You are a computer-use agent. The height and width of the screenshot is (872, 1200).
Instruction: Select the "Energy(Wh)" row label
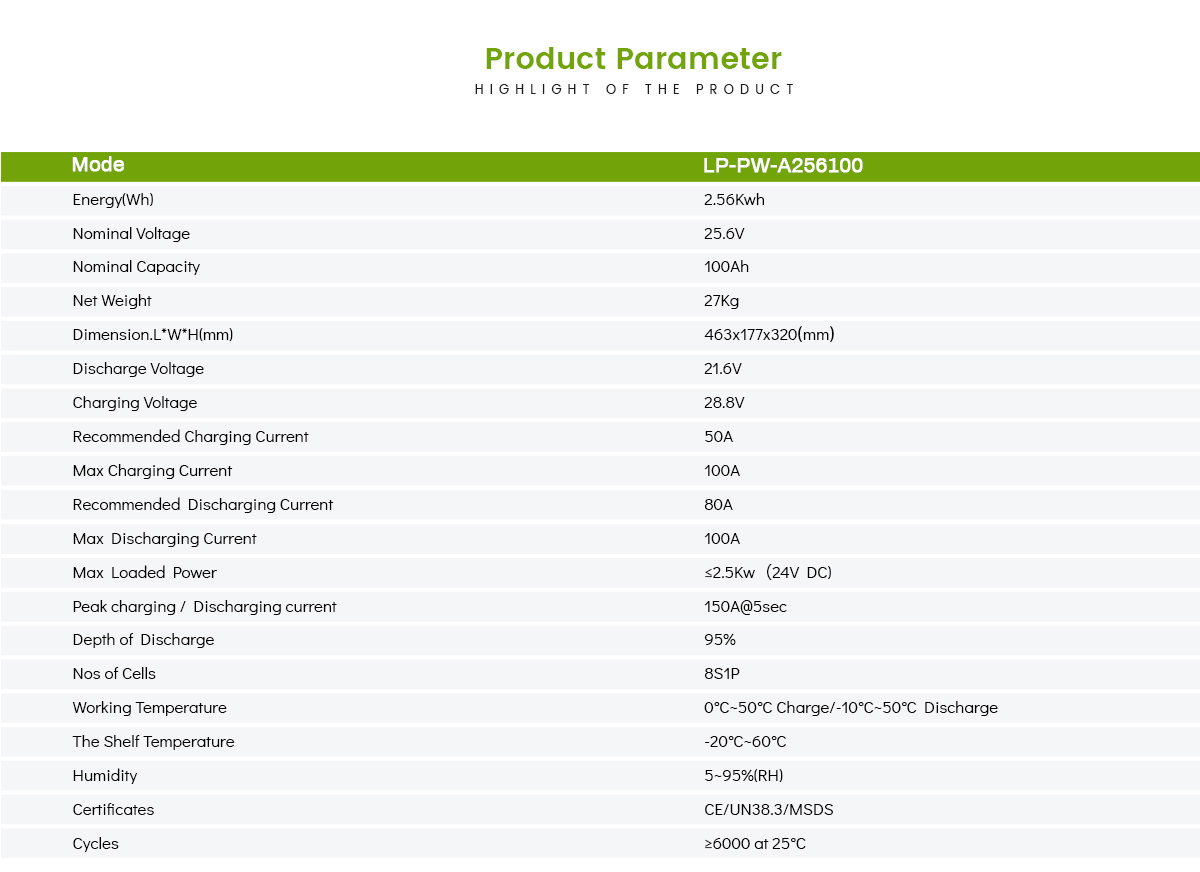point(113,199)
